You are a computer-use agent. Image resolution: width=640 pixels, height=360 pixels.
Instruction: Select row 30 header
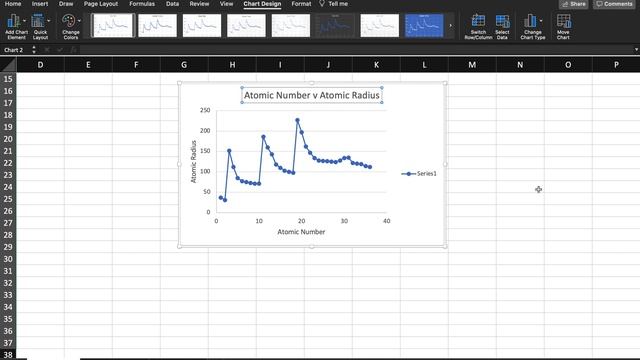point(8,259)
